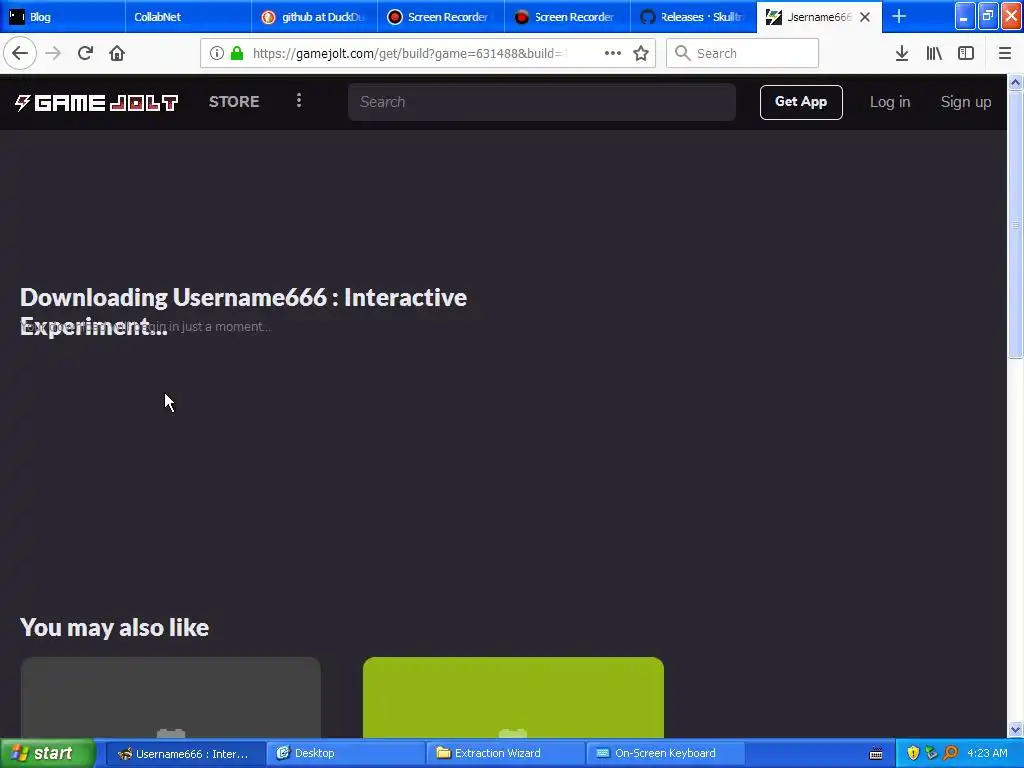
Task: Open Extraction Wizard taskbar item
Action: tap(505, 753)
